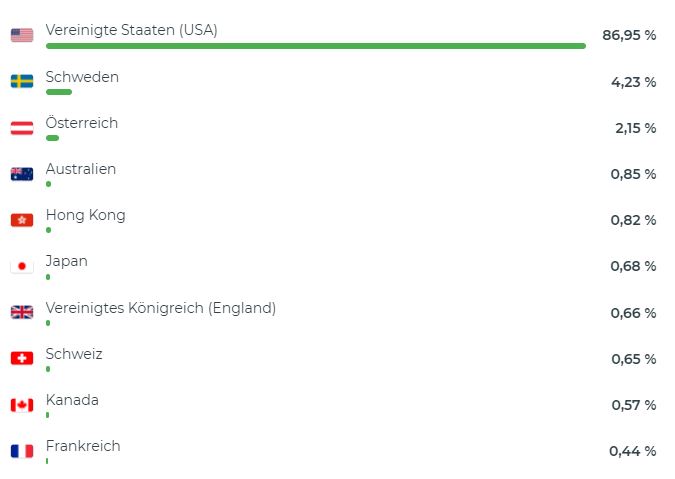Select the Canada flag icon
This screenshot has height=479, width=675.
(22, 405)
